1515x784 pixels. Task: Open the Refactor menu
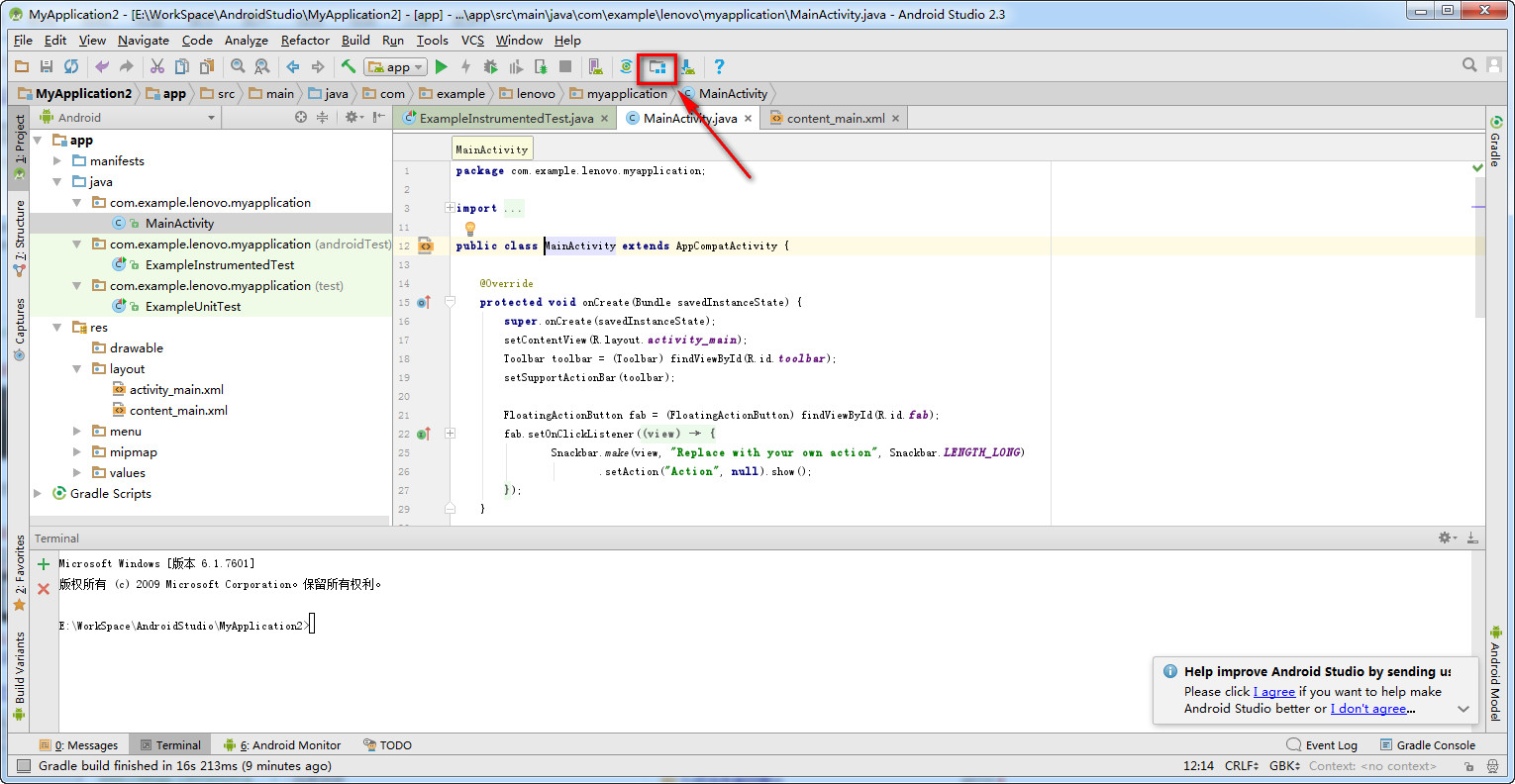[305, 40]
